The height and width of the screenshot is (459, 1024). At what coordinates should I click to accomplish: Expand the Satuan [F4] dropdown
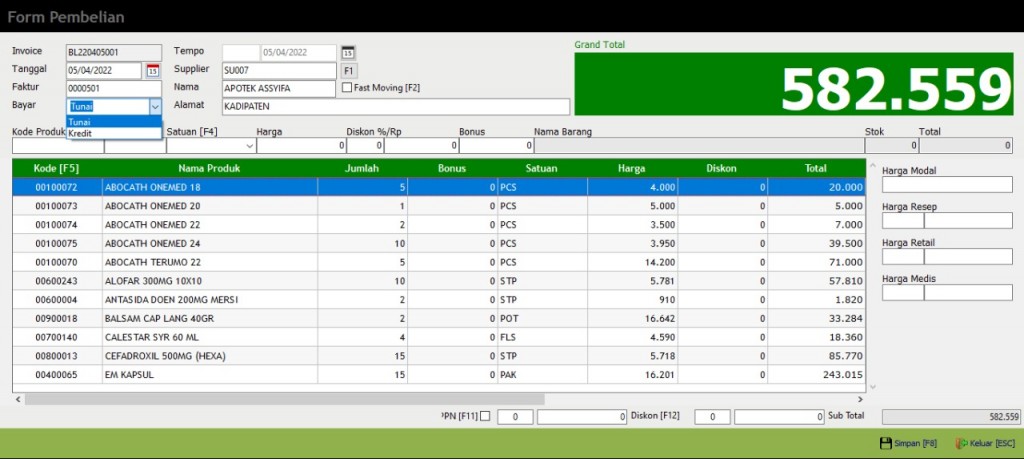click(x=249, y=146)
